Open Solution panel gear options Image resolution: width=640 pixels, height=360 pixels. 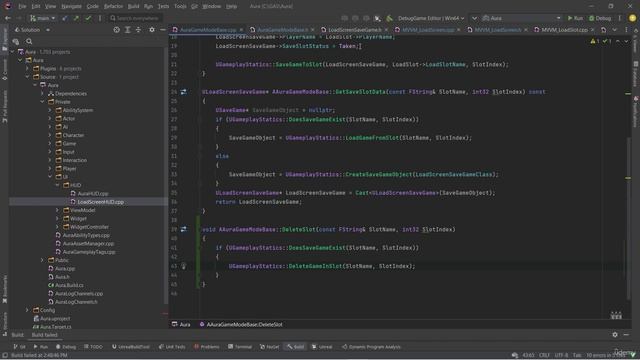152,30
